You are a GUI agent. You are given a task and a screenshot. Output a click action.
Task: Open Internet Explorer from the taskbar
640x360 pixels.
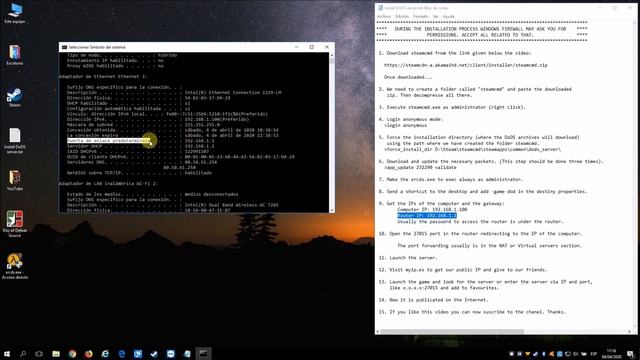(x=105, y=353)
